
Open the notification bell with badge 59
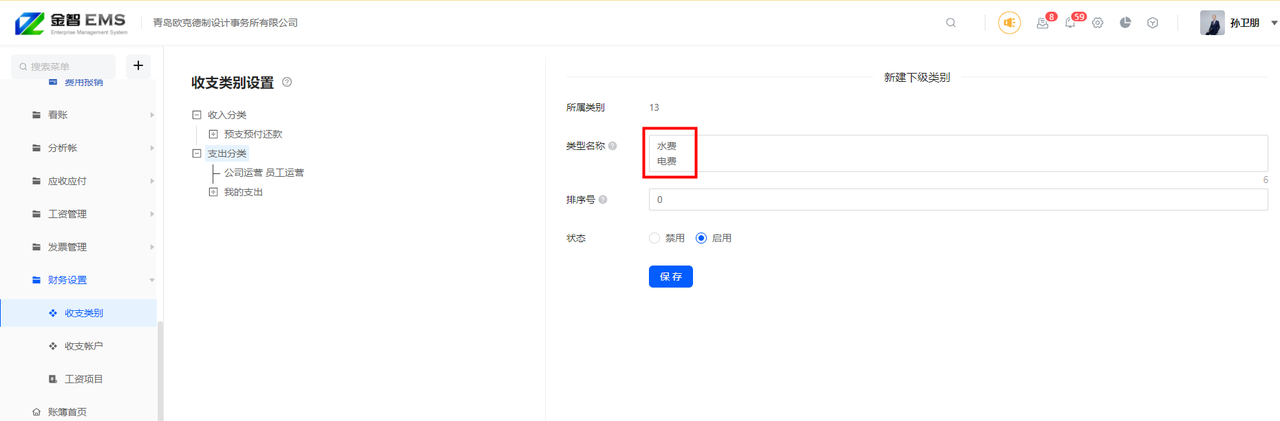(x=1070, y=23)
